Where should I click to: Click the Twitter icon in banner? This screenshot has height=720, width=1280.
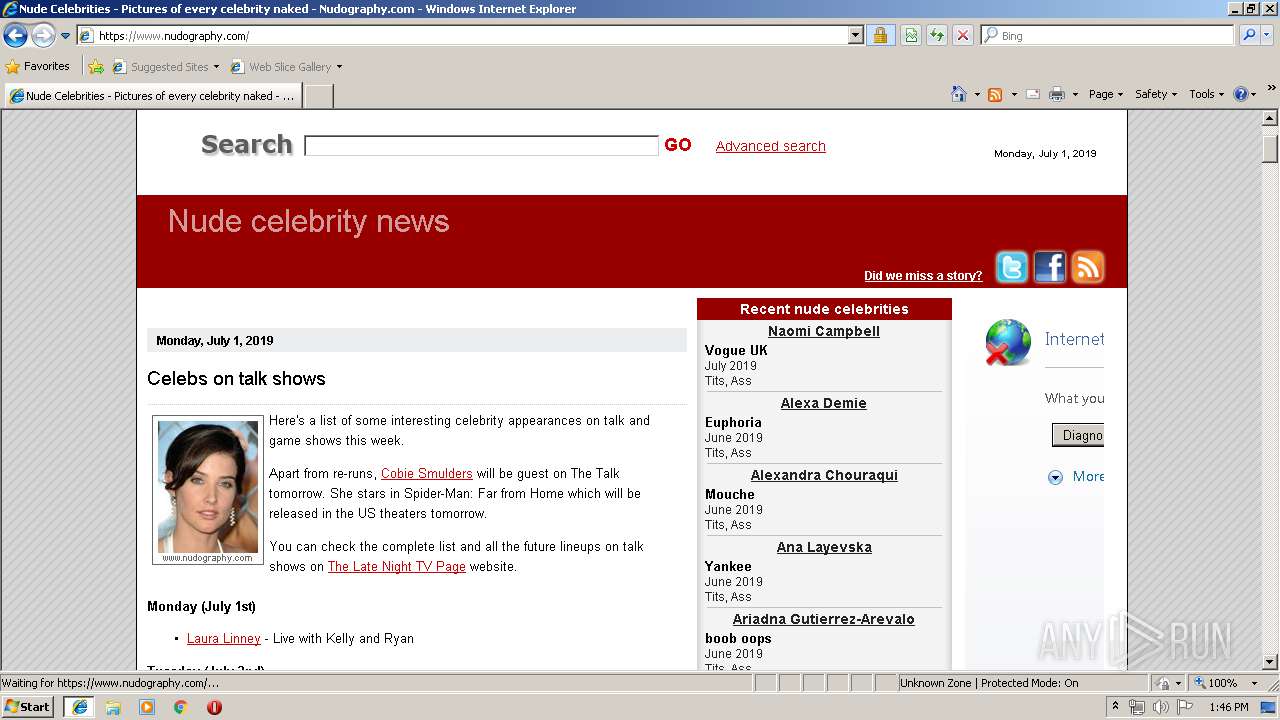click(x=1012, y=268)
